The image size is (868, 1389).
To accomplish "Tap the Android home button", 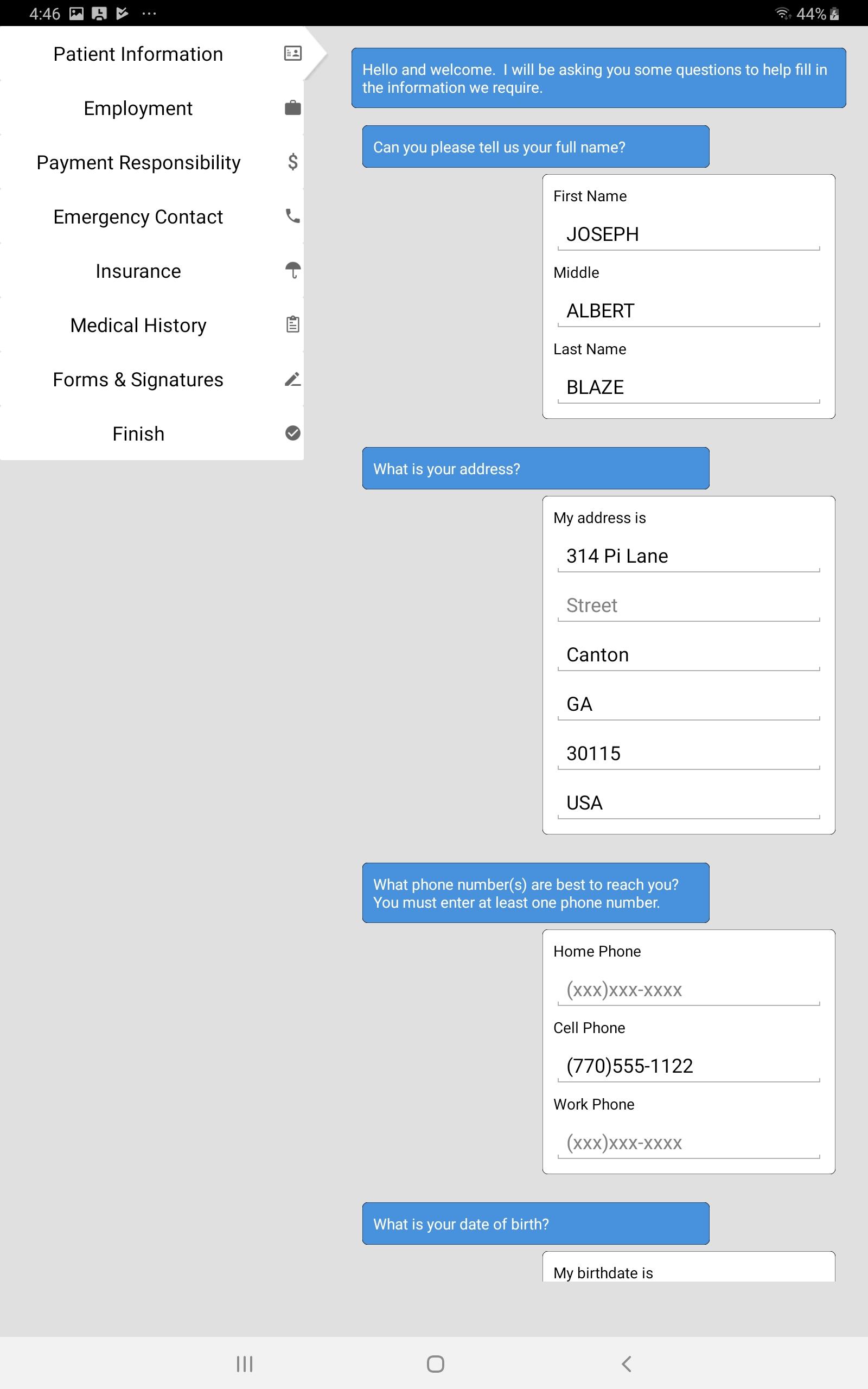I will tap(435, 1363).
